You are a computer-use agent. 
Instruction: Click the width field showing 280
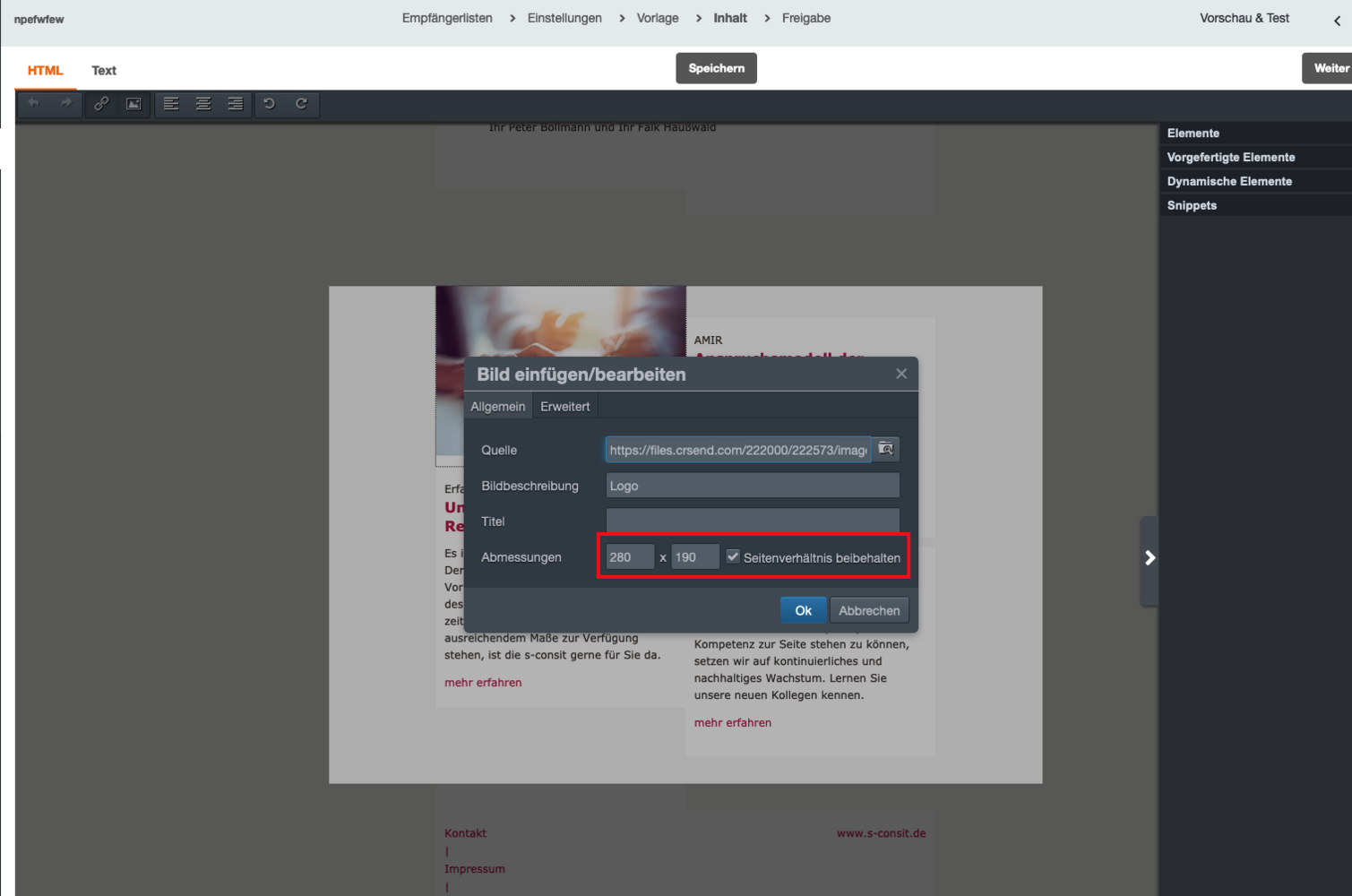pos(629,557)
